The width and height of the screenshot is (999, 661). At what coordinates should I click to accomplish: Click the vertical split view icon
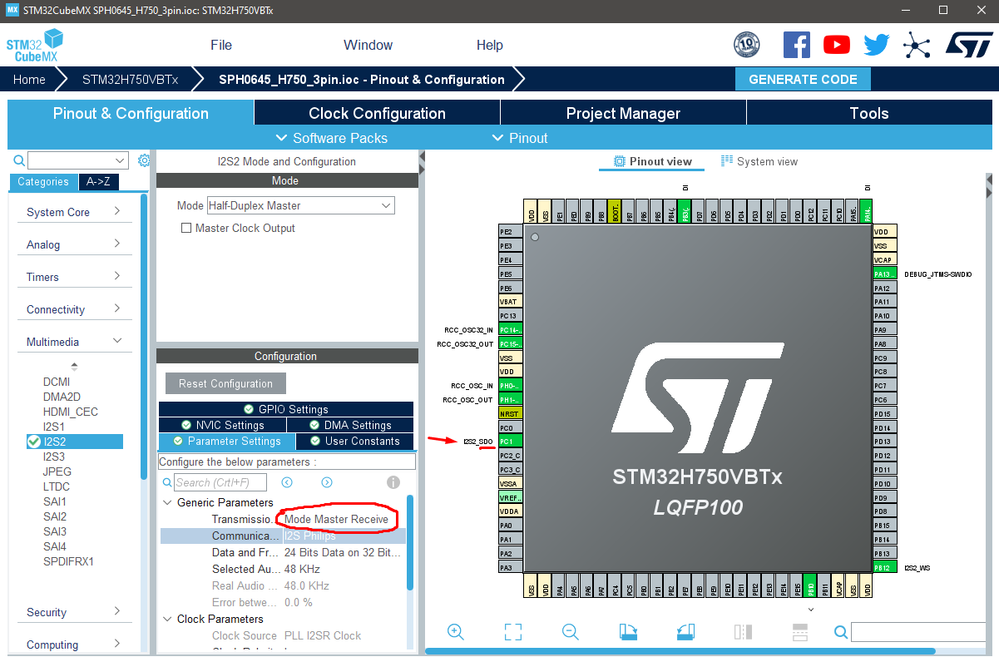pos(743,632)
